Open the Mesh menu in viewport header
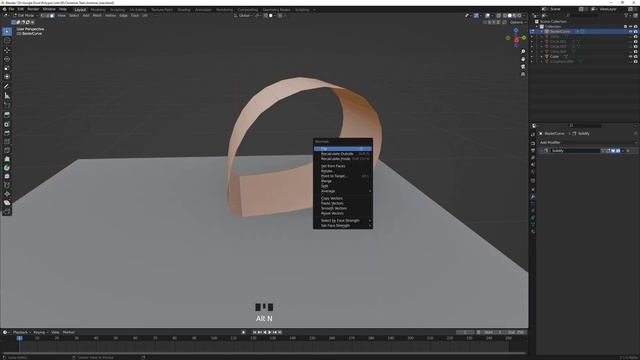Image resolution: width=640 pixels, height=360 pixels. (97, 16)
